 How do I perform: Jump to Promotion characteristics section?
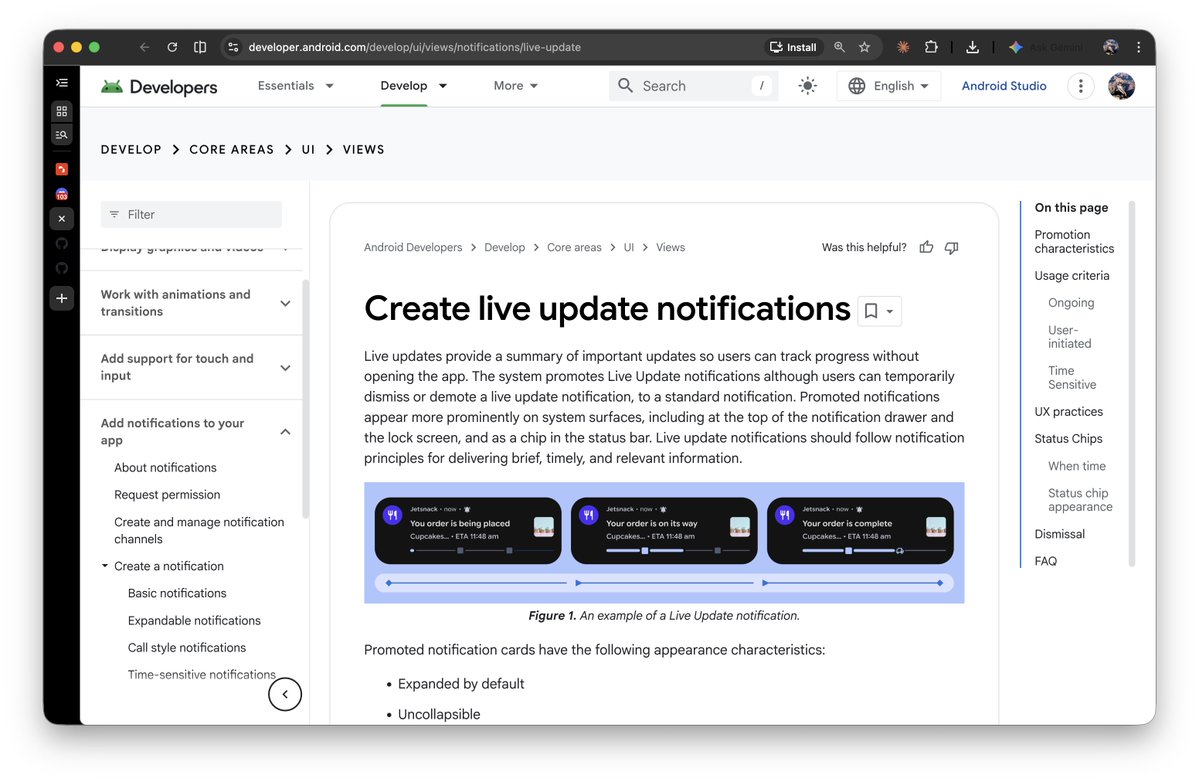click(1074, 242)
